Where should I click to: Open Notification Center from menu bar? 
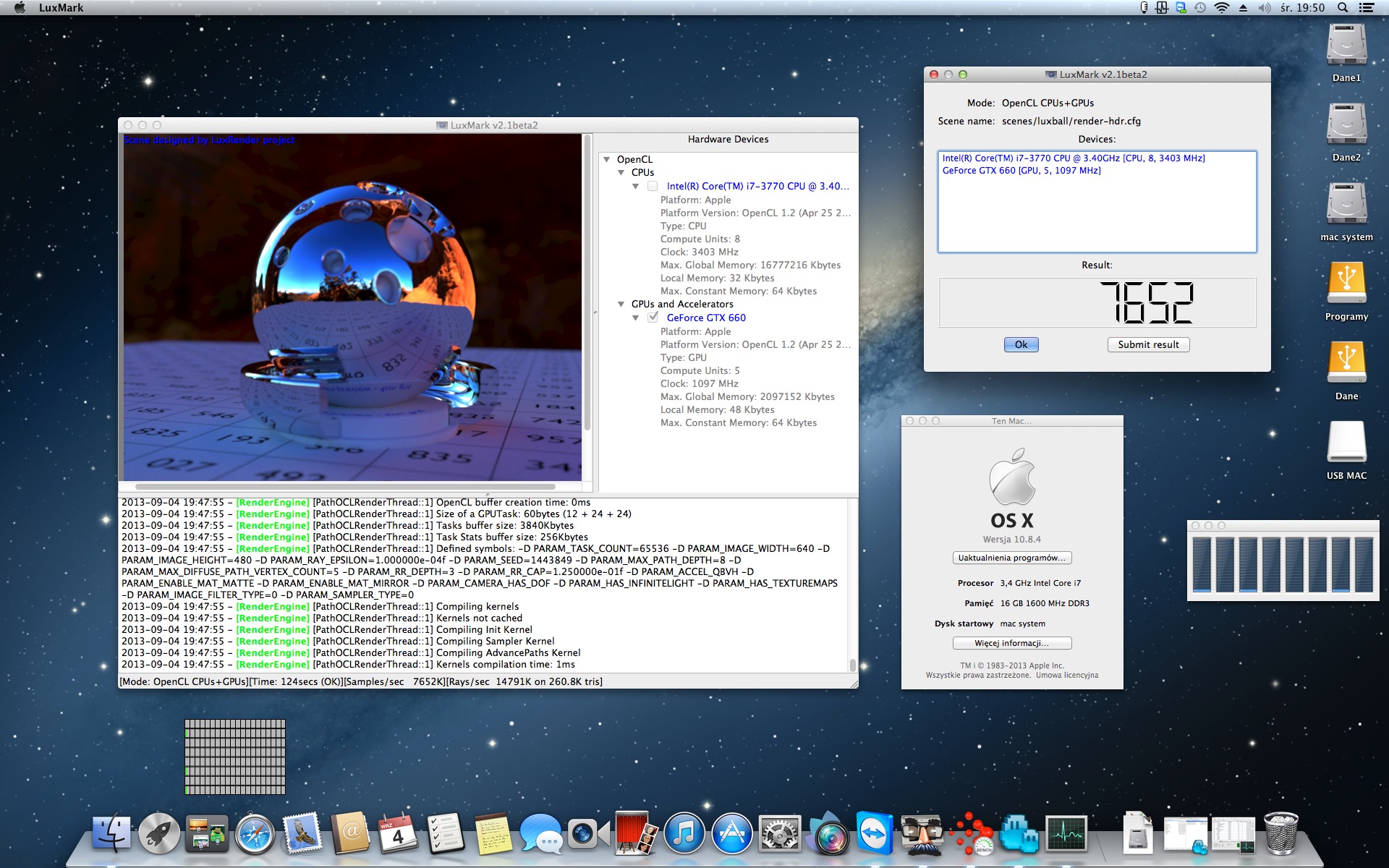click(x=1367, y=8)
